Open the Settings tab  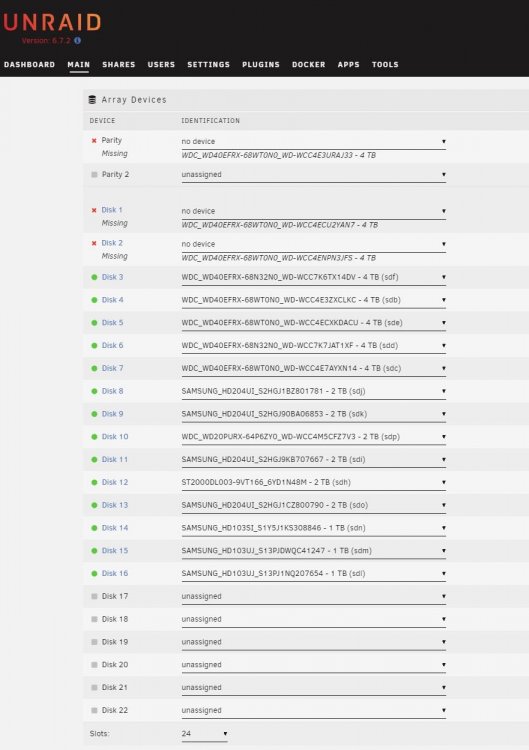coord(209,65)
